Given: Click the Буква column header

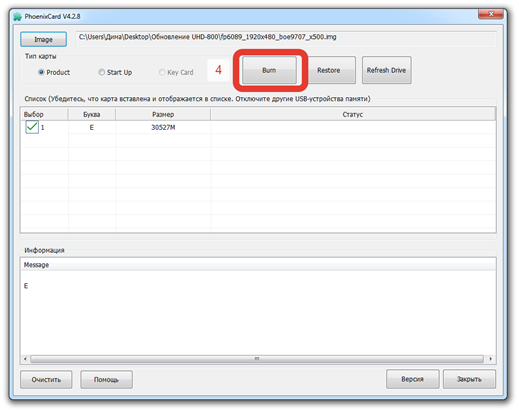Looking at the screenshot, I should 92,114.
